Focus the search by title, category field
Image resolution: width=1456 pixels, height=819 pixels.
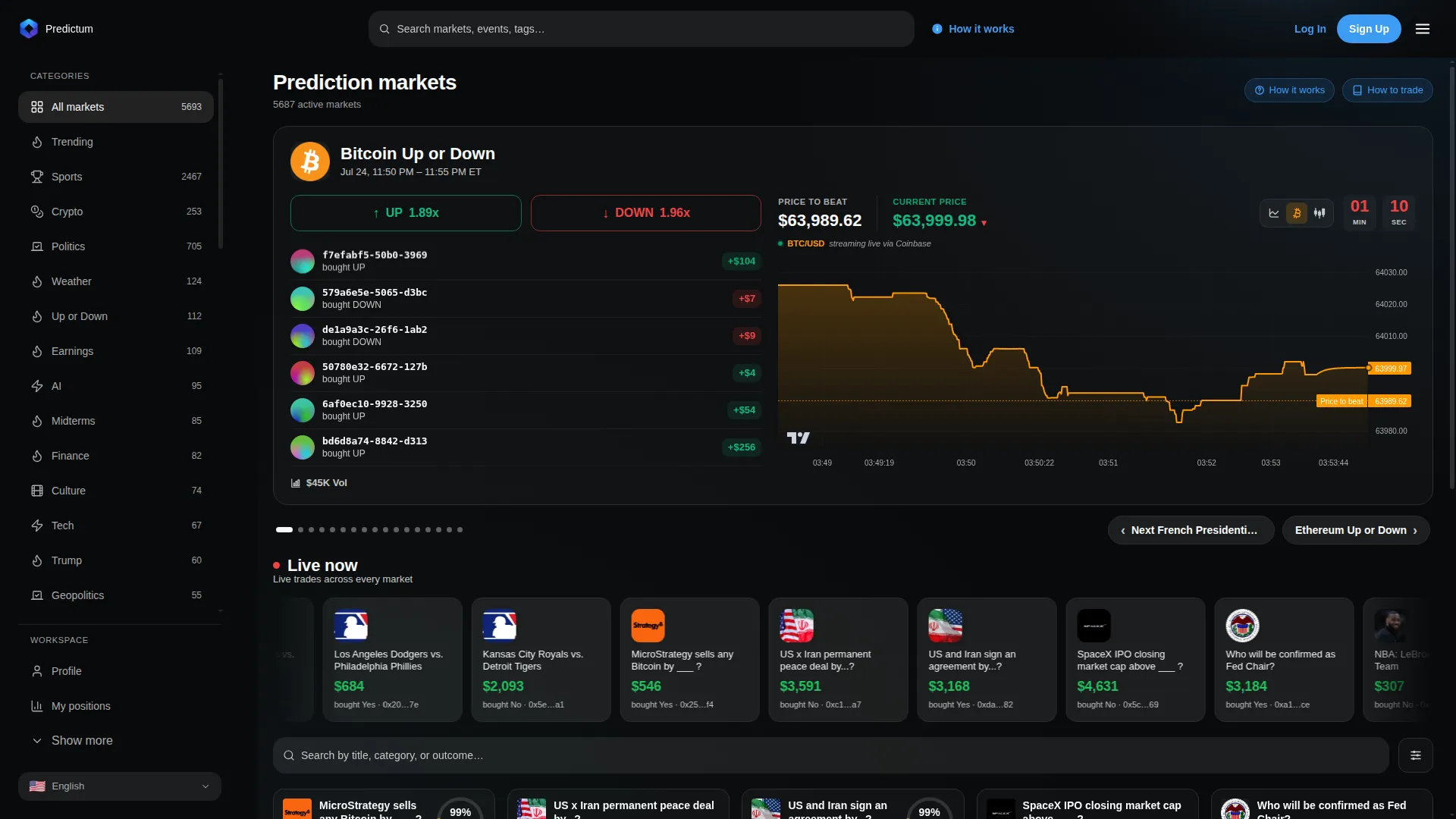tap(831, 755)
